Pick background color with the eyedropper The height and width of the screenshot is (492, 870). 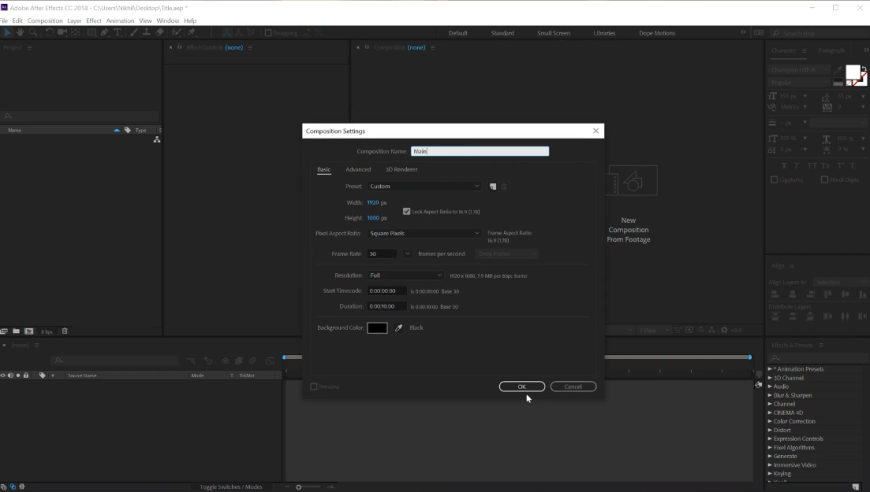pos(398,328)
